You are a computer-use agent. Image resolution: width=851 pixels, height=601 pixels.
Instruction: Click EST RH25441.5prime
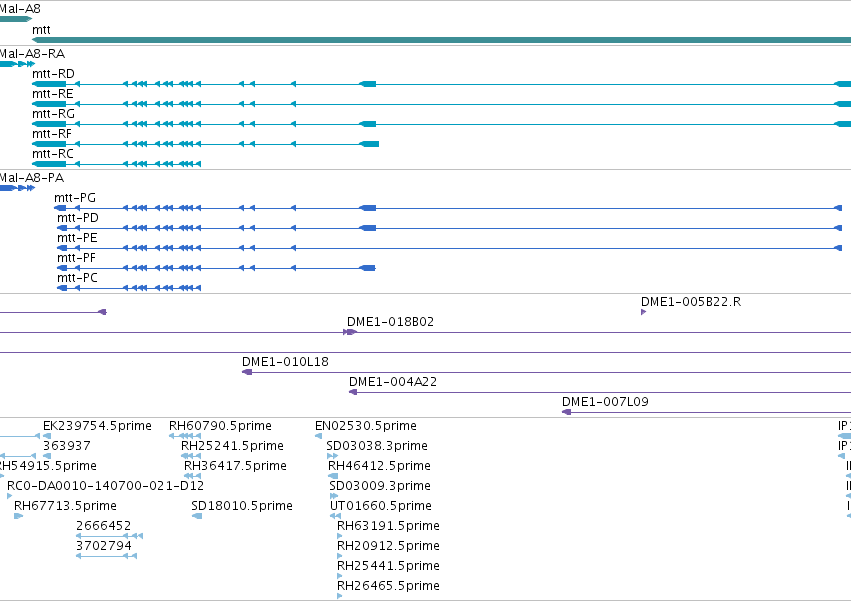click(x=389, y=566)
